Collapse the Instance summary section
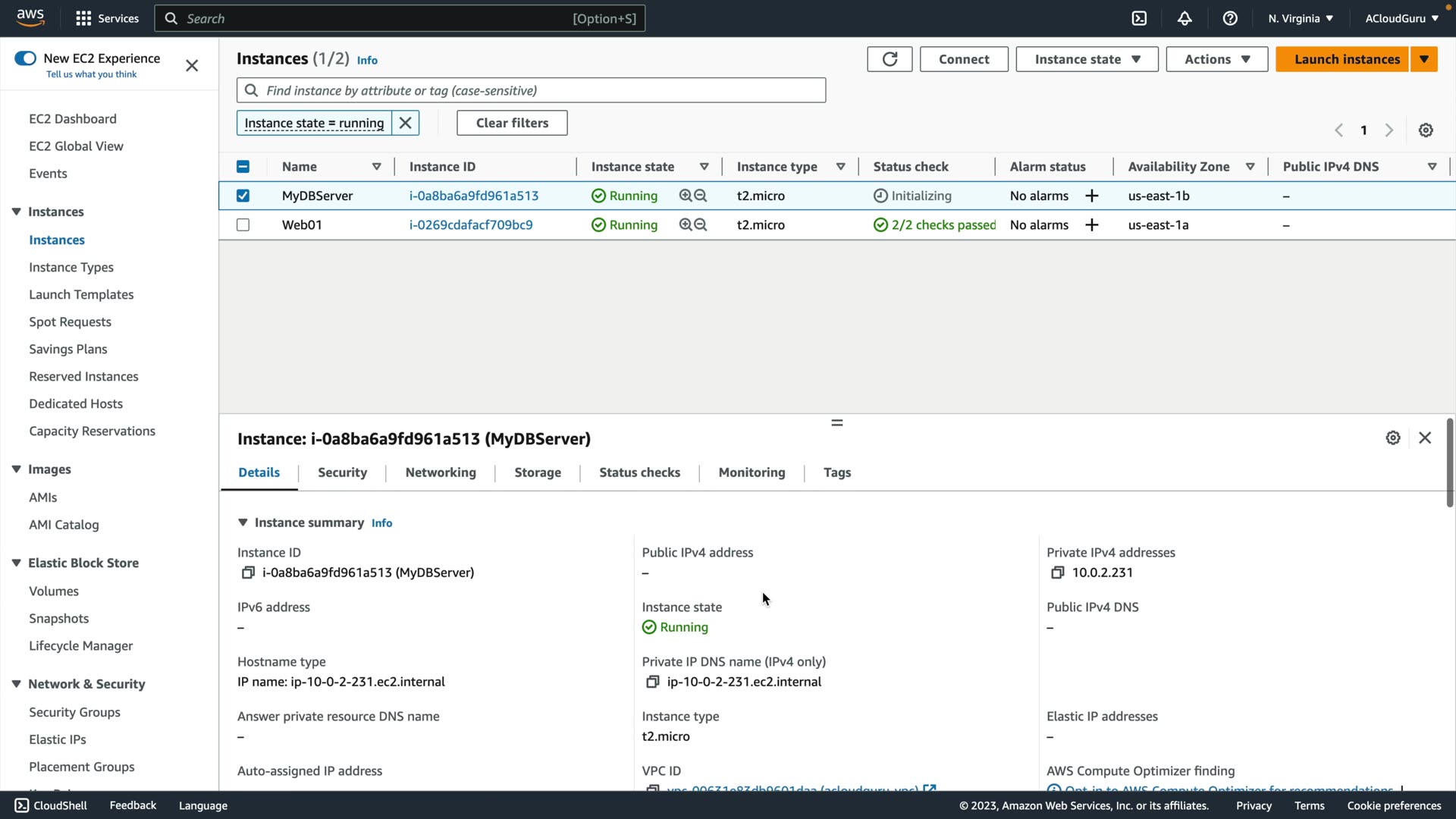 (x=243, y=522)
